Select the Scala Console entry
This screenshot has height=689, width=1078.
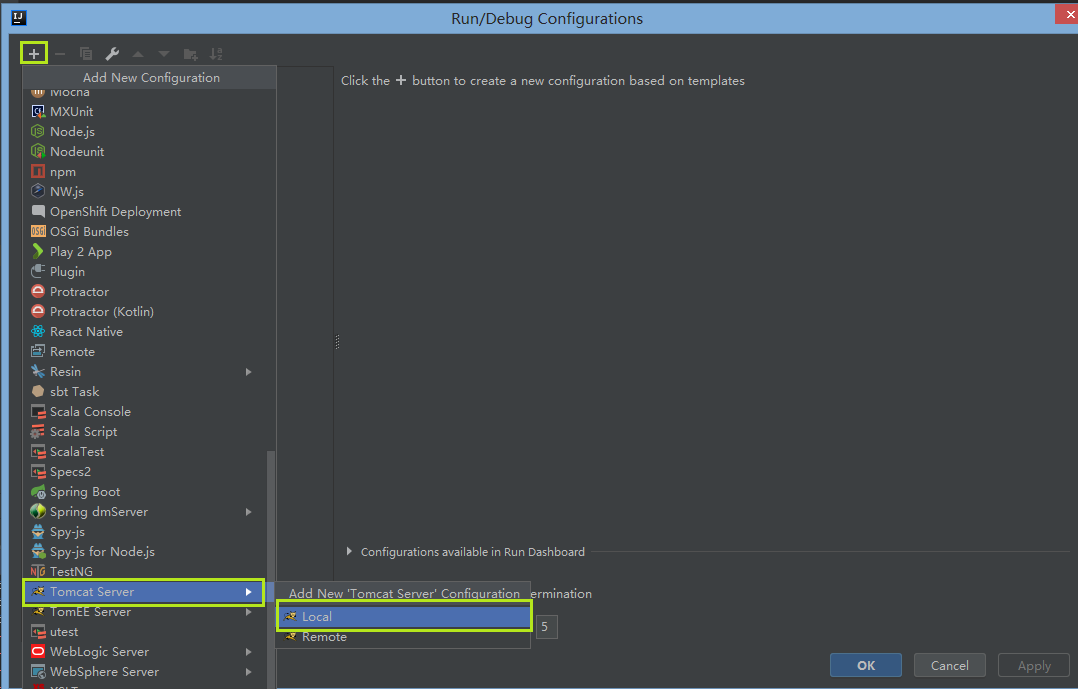tap(144, 411)
